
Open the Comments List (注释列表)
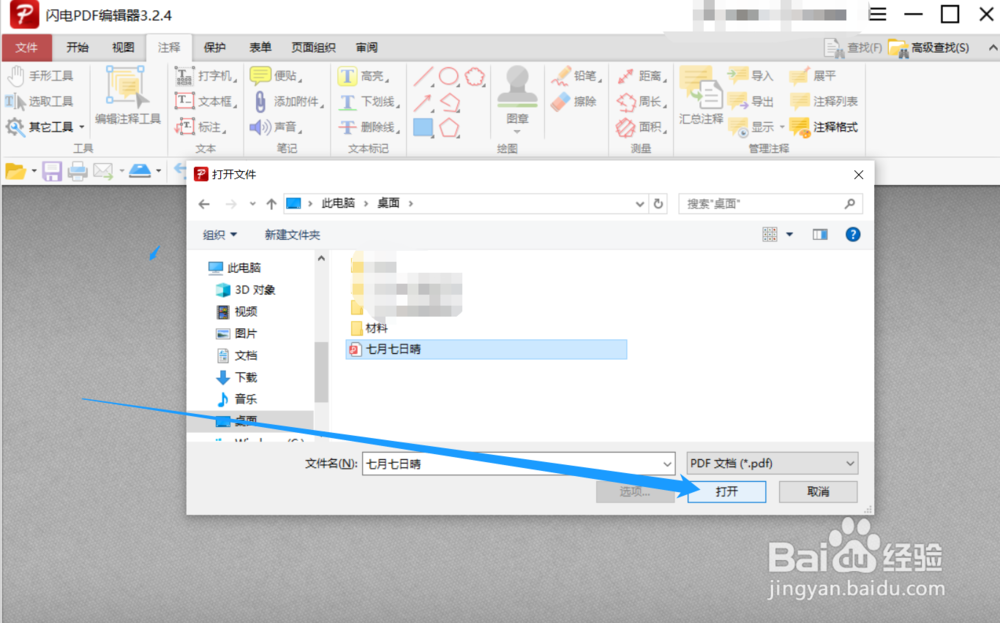[823, 101]
